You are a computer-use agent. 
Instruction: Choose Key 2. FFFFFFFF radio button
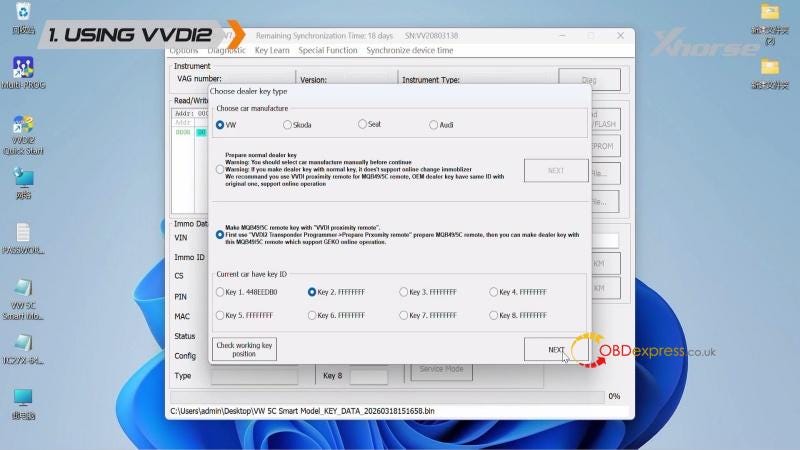(312, 292)
